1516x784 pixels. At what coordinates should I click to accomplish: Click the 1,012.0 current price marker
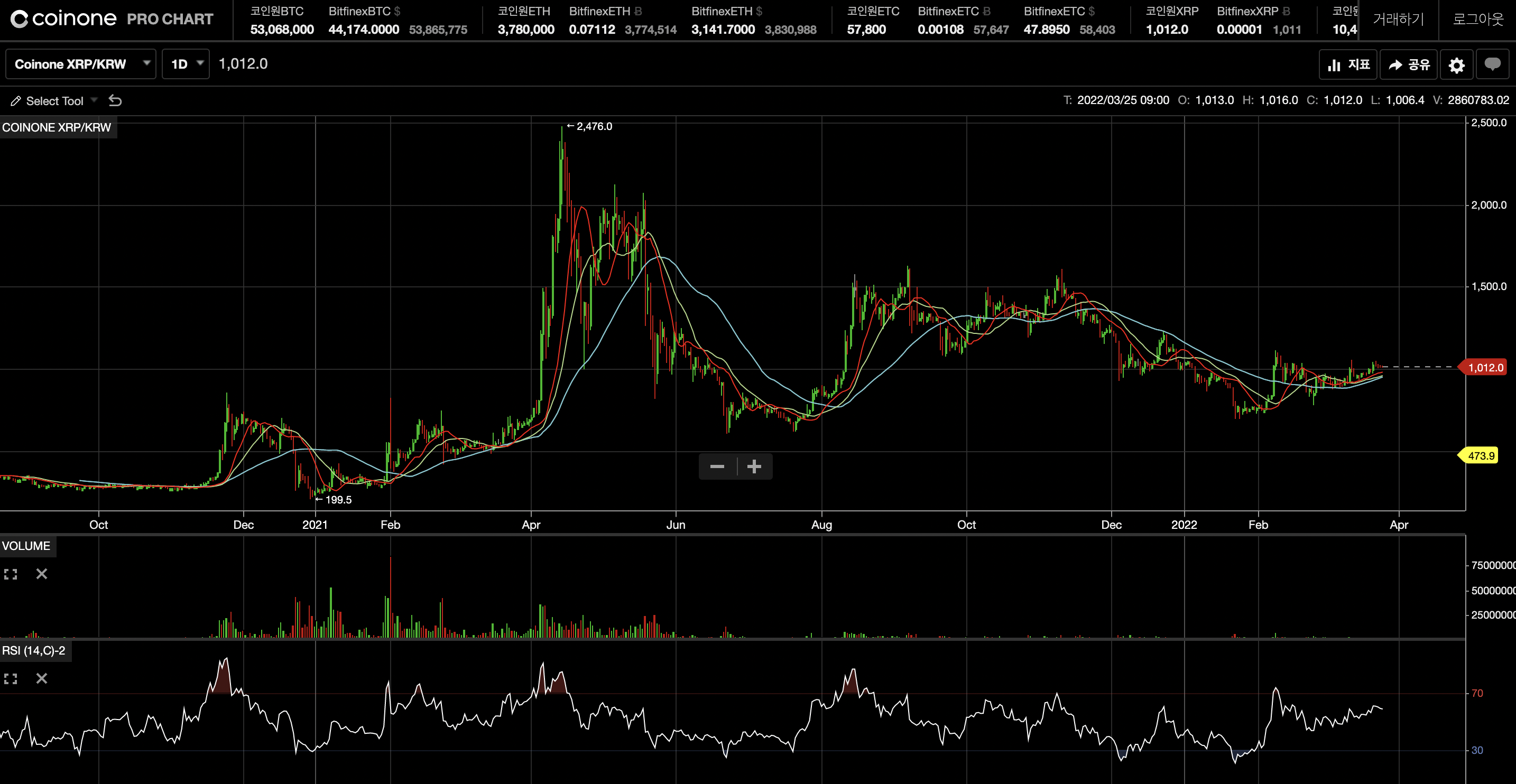pyautogui.click(x=1485, y=368)
